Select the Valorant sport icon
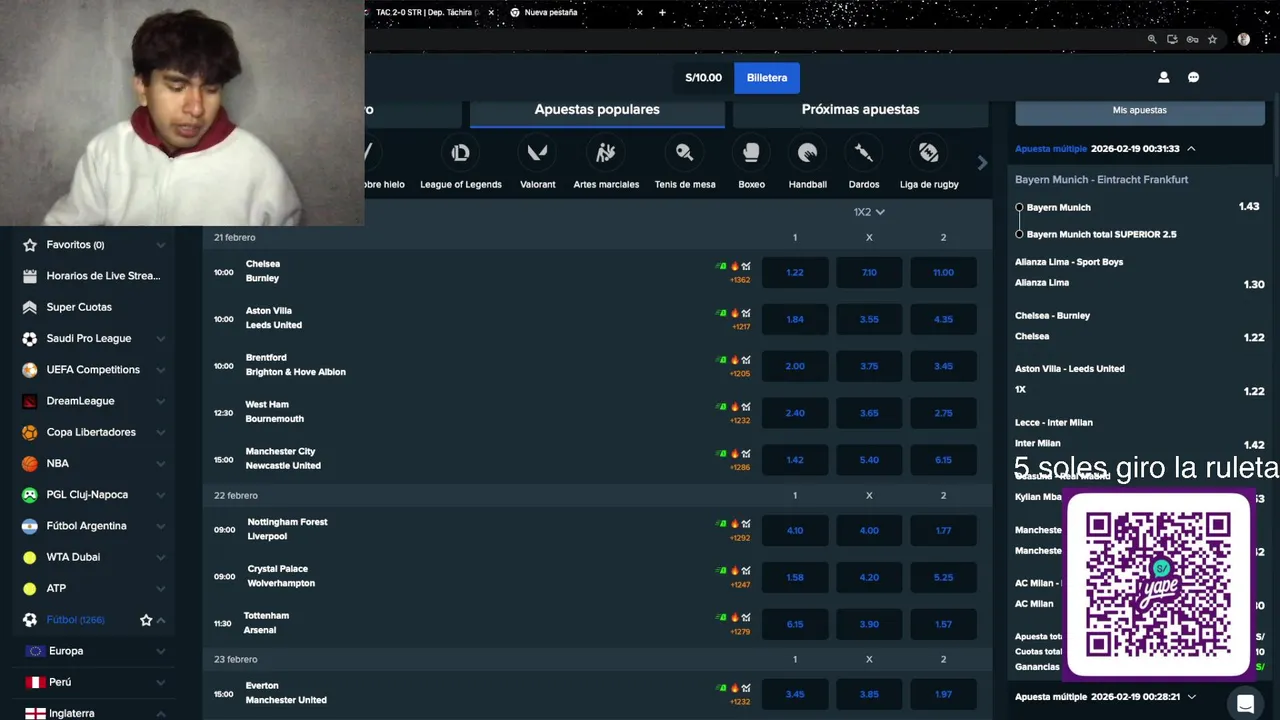The height and width of the screenshot is (720, 1280). click(x=538, y=153)
